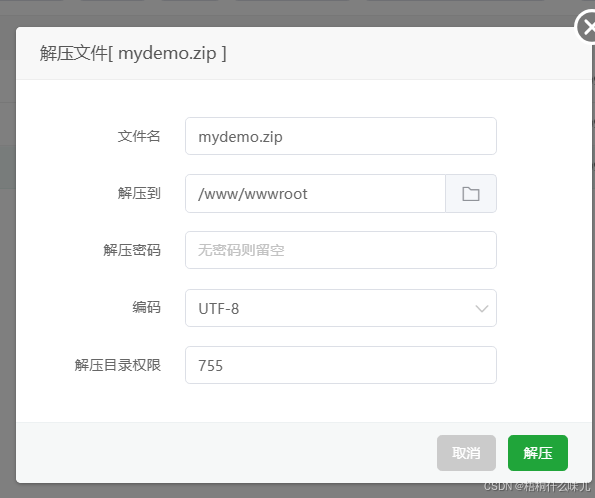The height and width of the screenshot is (498, 595).
Task: Click the dialog title 解压文件[ mydemo.zip ]
Action: (x=133, y=53)
